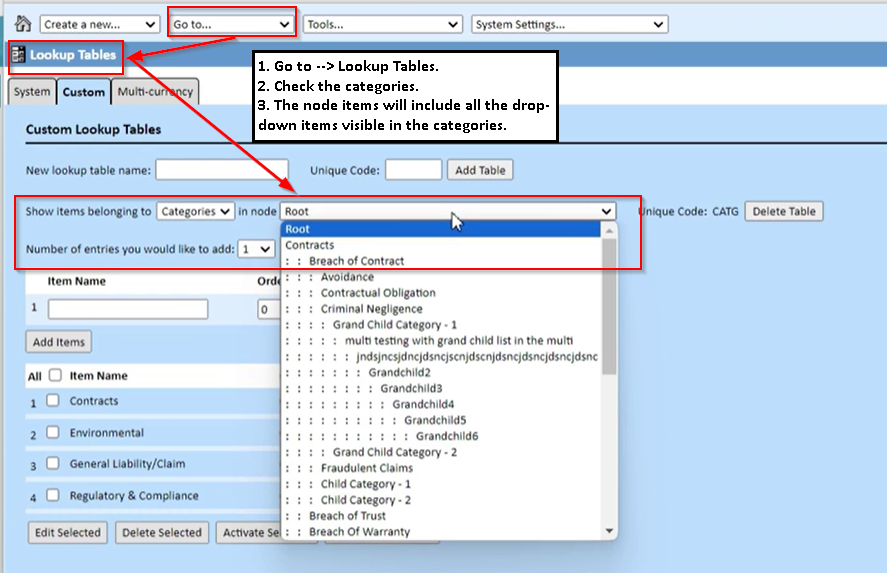
Task: Click the node list scroll down arrow
Action: [609, 531]
